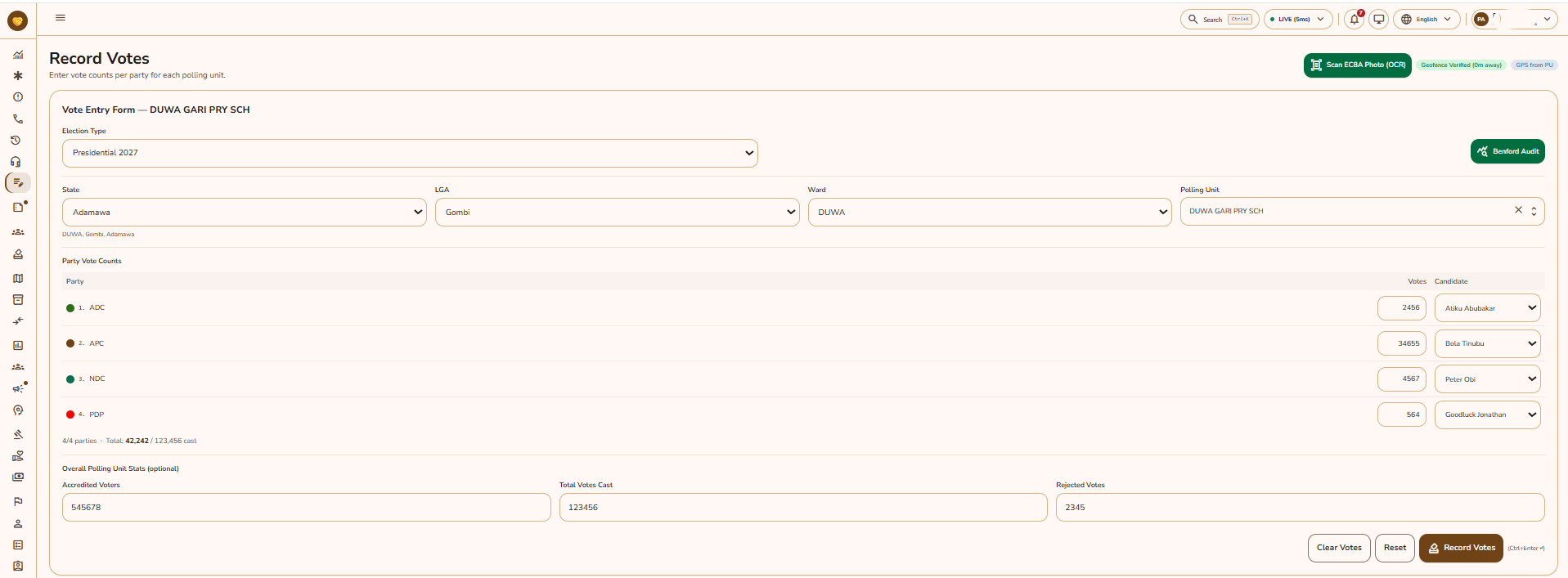Click the flag icon in the sidebar
Screen dimensions: 1568x578
18,502
